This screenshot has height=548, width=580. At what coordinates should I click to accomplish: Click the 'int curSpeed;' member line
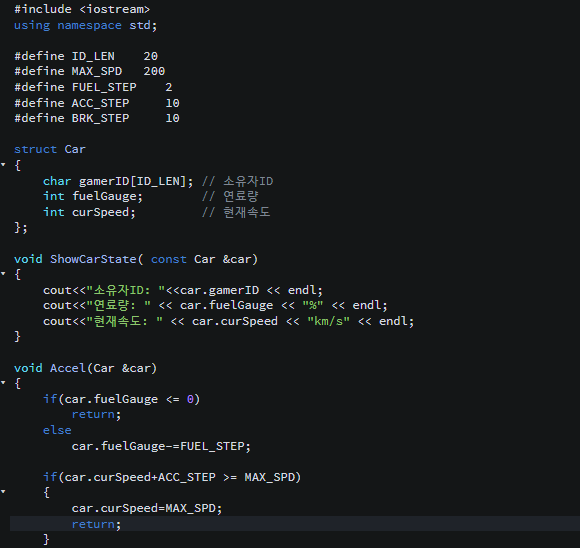coord(90,212)
